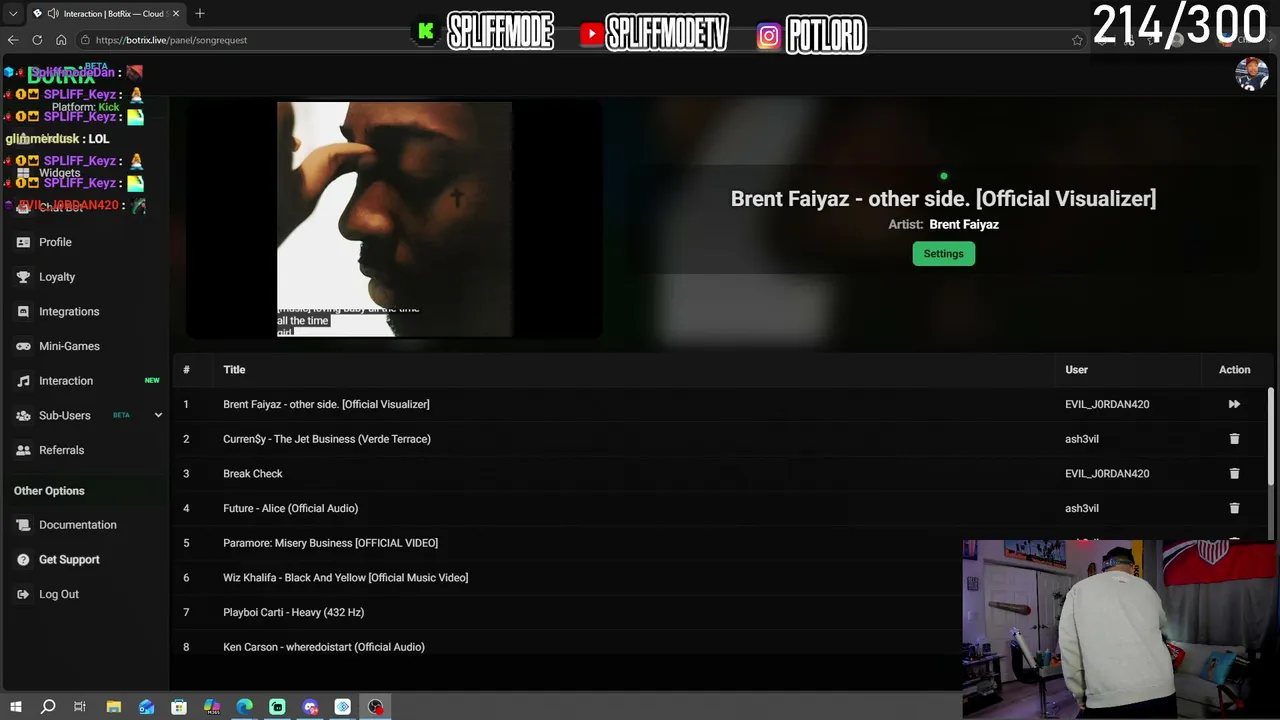Open Windows taskbar search
Image resolution: width=1280 pixels, height=720 pixels.
tap(48, 707)
